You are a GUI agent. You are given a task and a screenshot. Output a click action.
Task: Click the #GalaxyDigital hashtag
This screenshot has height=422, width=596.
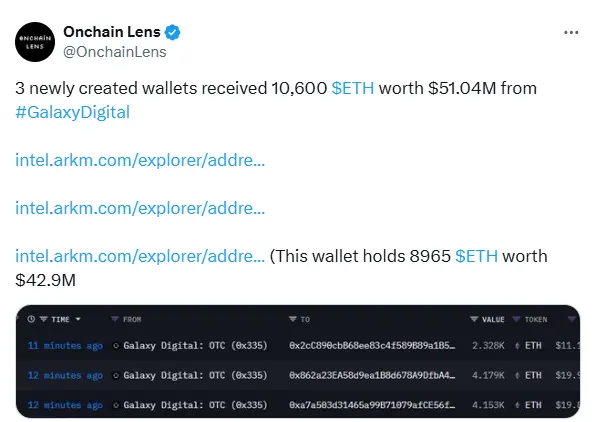(x=73, y=112)
